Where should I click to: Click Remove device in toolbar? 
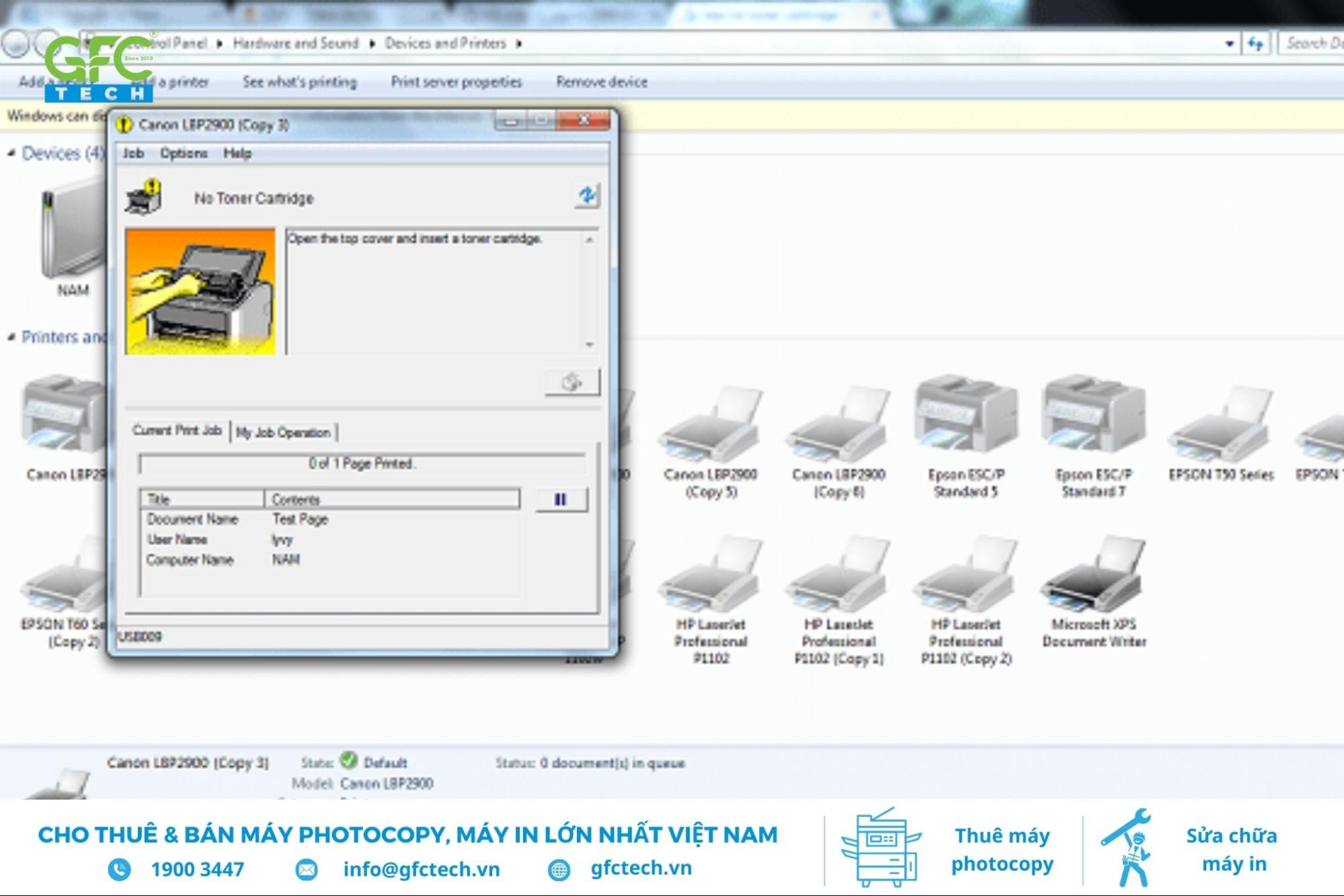coord(602,82)
